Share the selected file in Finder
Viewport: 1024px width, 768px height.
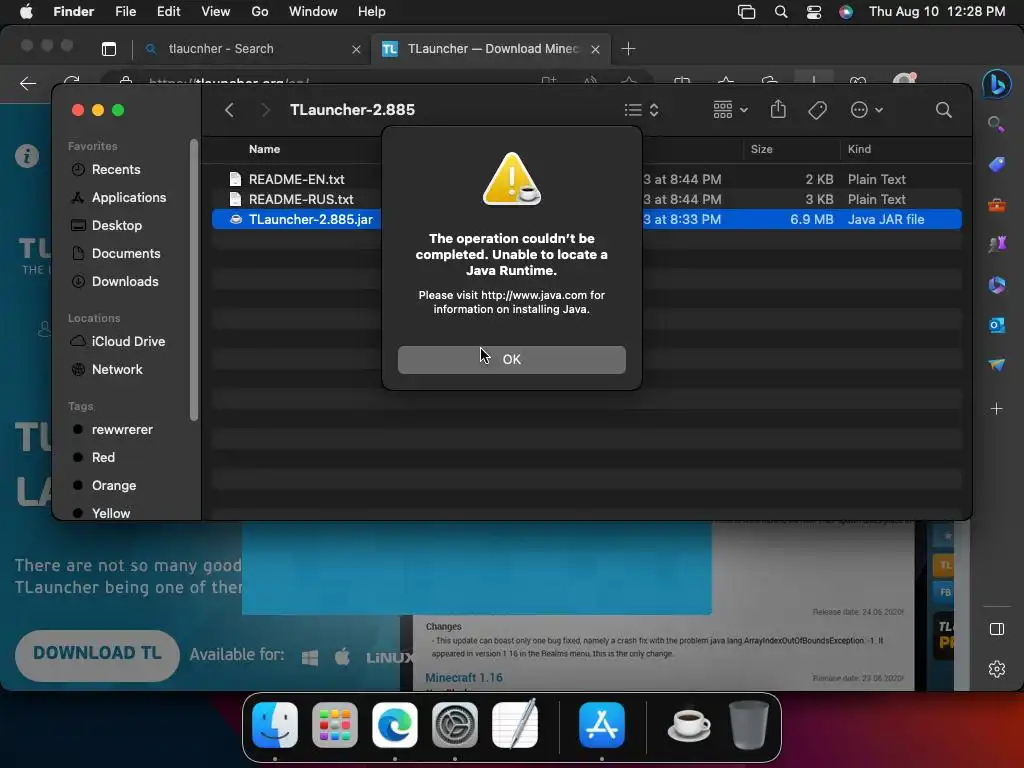coord(778,110)
